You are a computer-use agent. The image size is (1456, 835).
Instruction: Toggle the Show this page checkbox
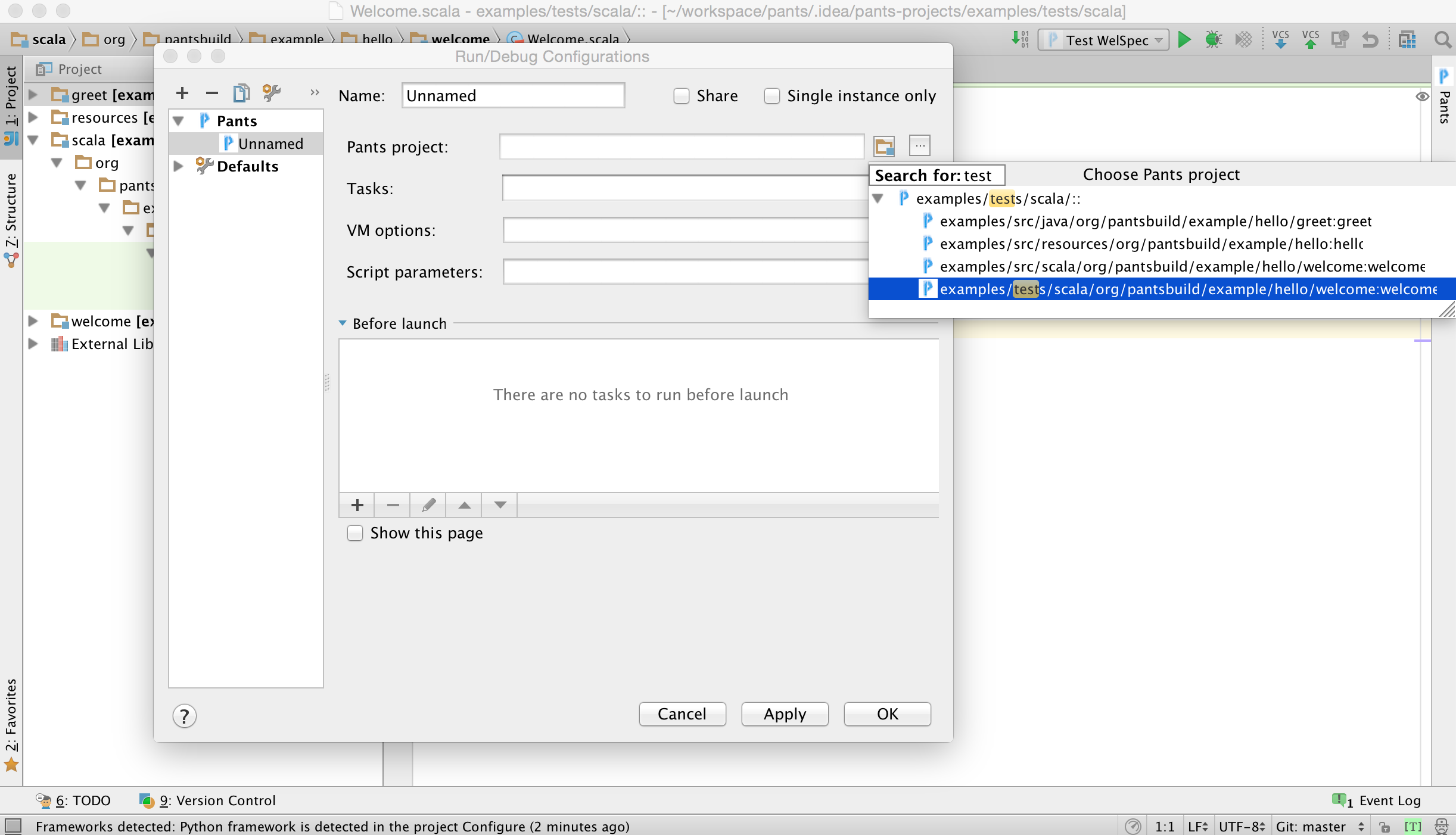(x=355, y=533)
